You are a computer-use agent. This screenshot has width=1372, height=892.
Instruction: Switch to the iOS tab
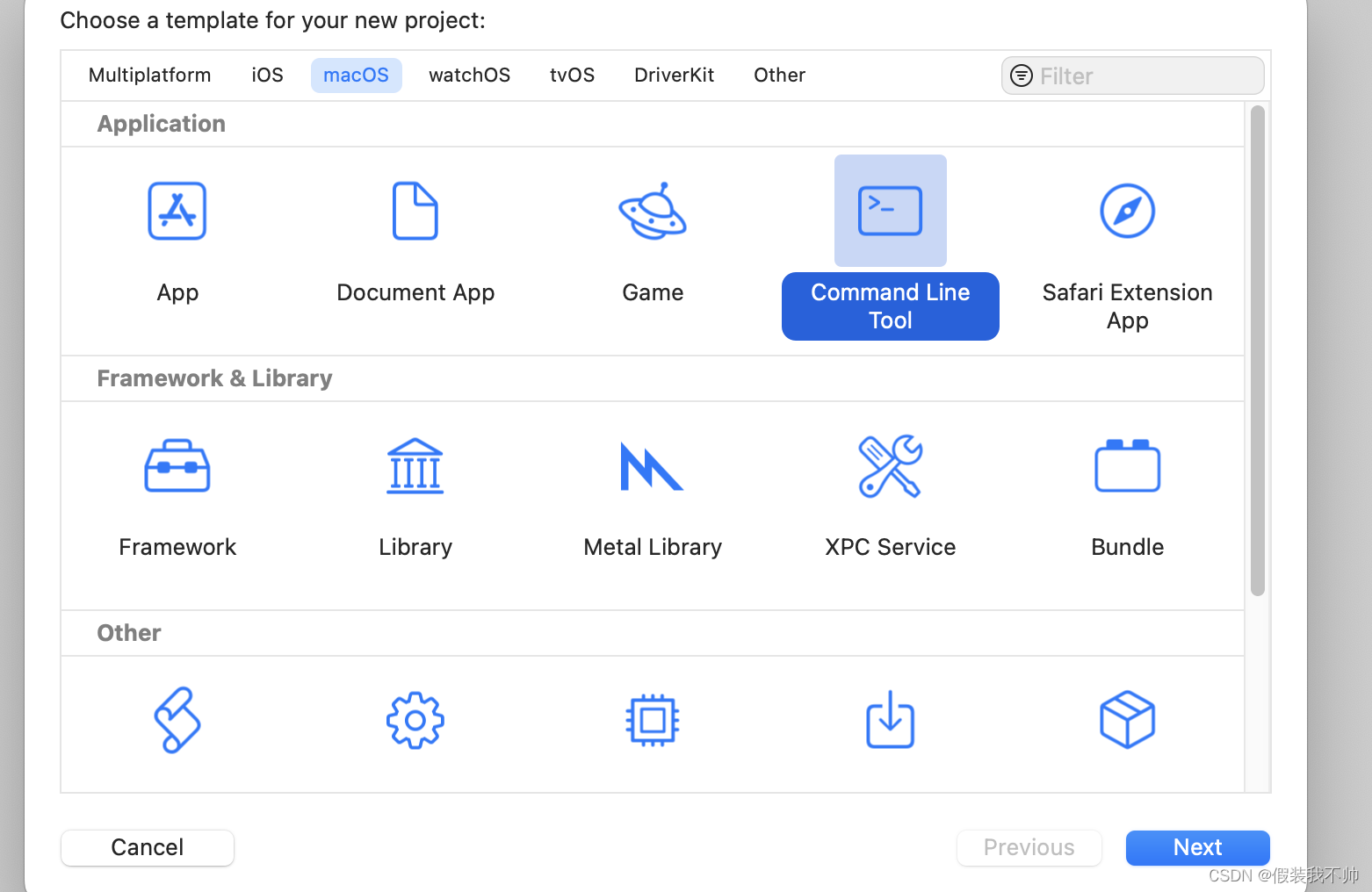268,76
